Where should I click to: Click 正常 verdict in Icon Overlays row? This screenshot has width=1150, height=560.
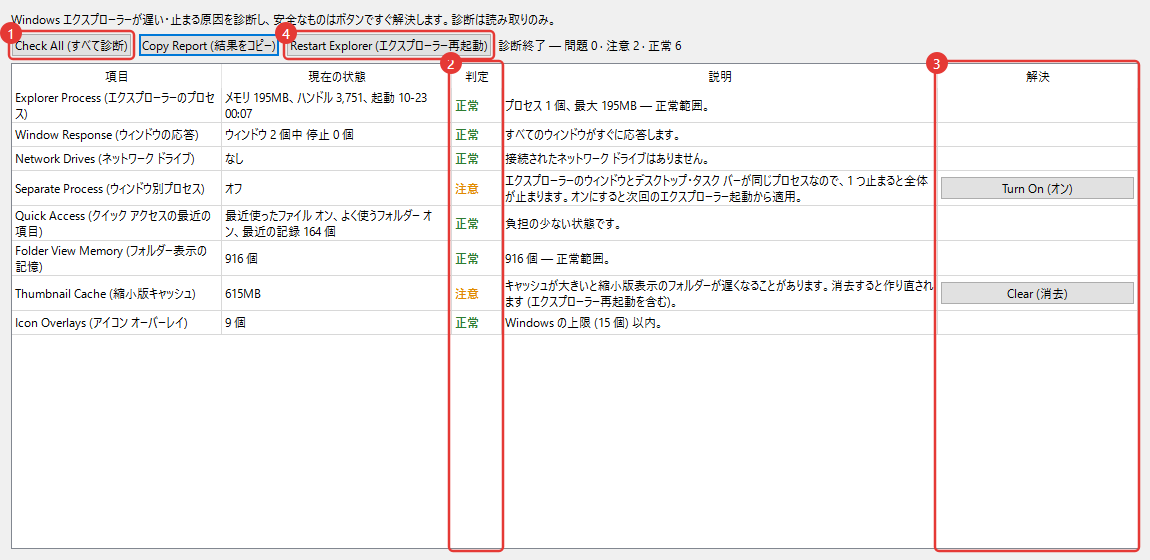(x=467, y=323)
